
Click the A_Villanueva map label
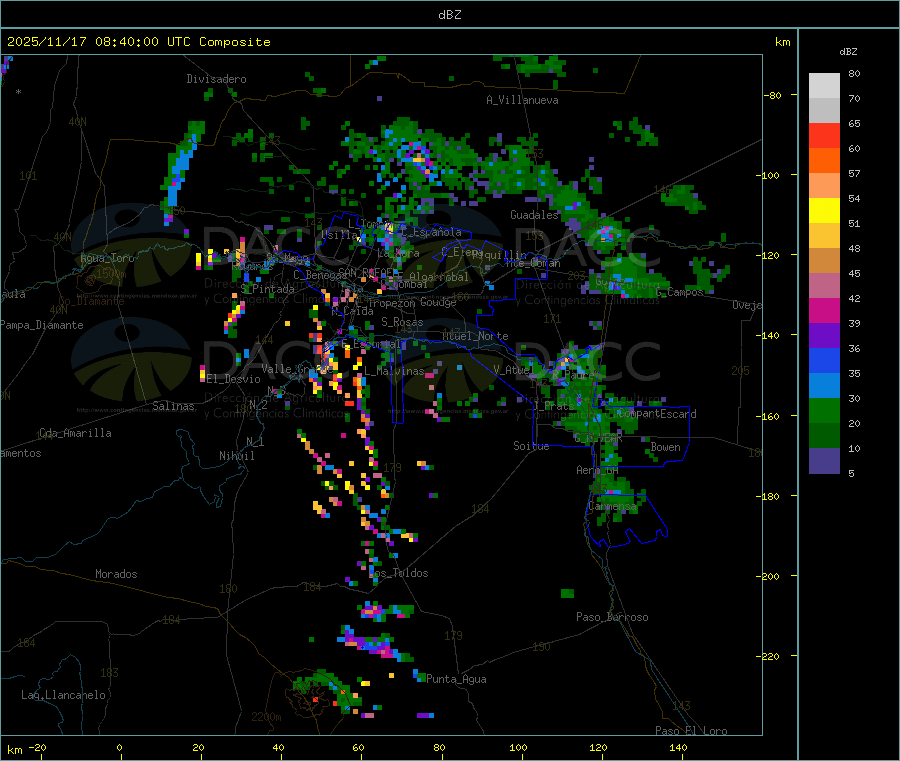pyautogui.click(x=522, y=100)
